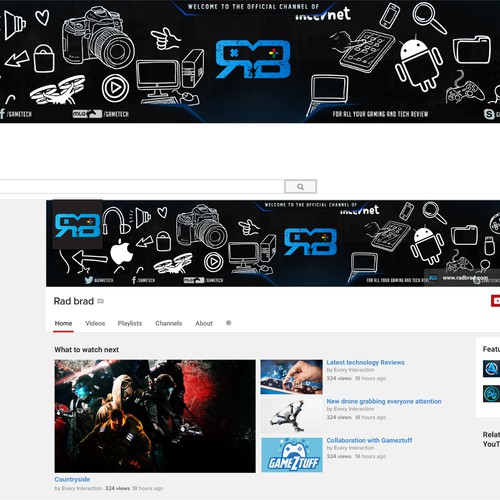This screenshot has height=500, width=500.
Task: Click Collaboration with Gameztuff title
Action: (x=369, y=440)
